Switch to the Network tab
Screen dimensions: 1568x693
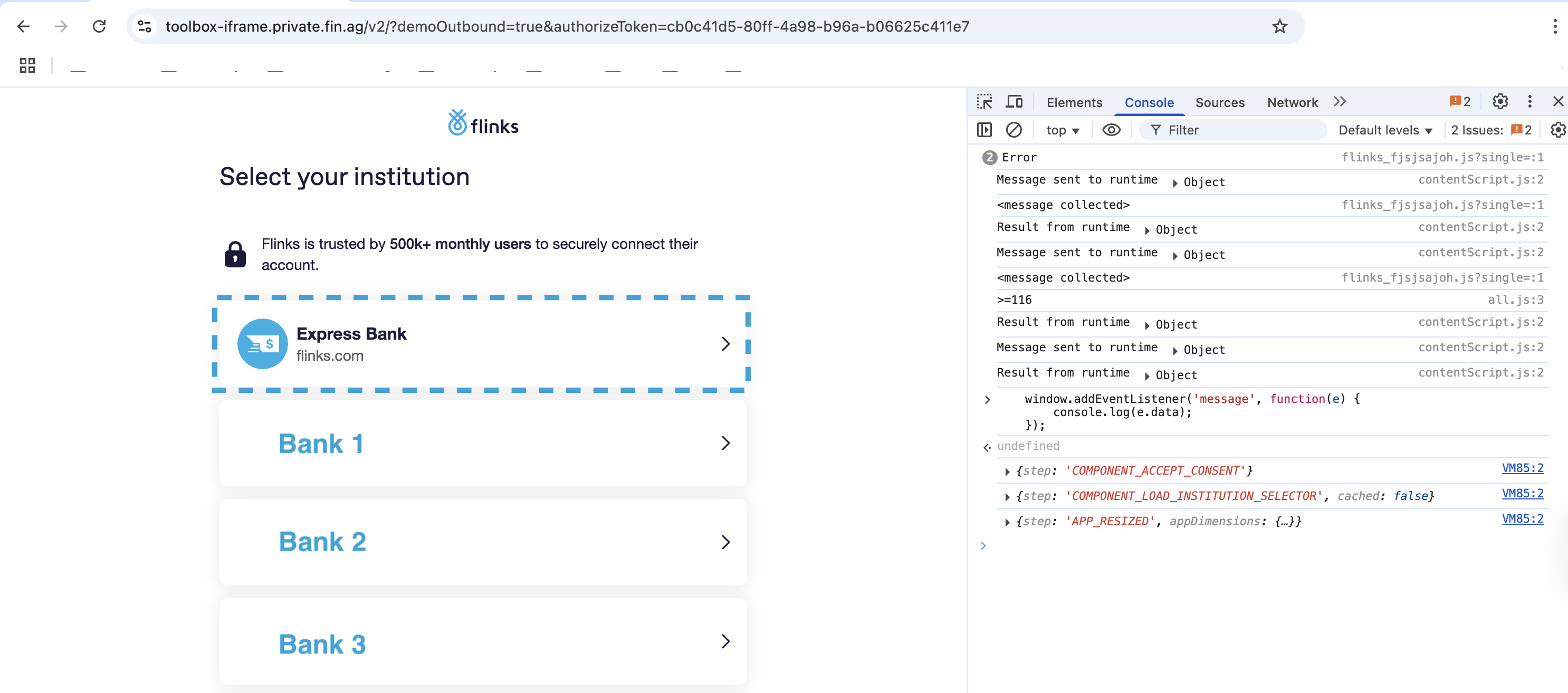click(1292, 102)
